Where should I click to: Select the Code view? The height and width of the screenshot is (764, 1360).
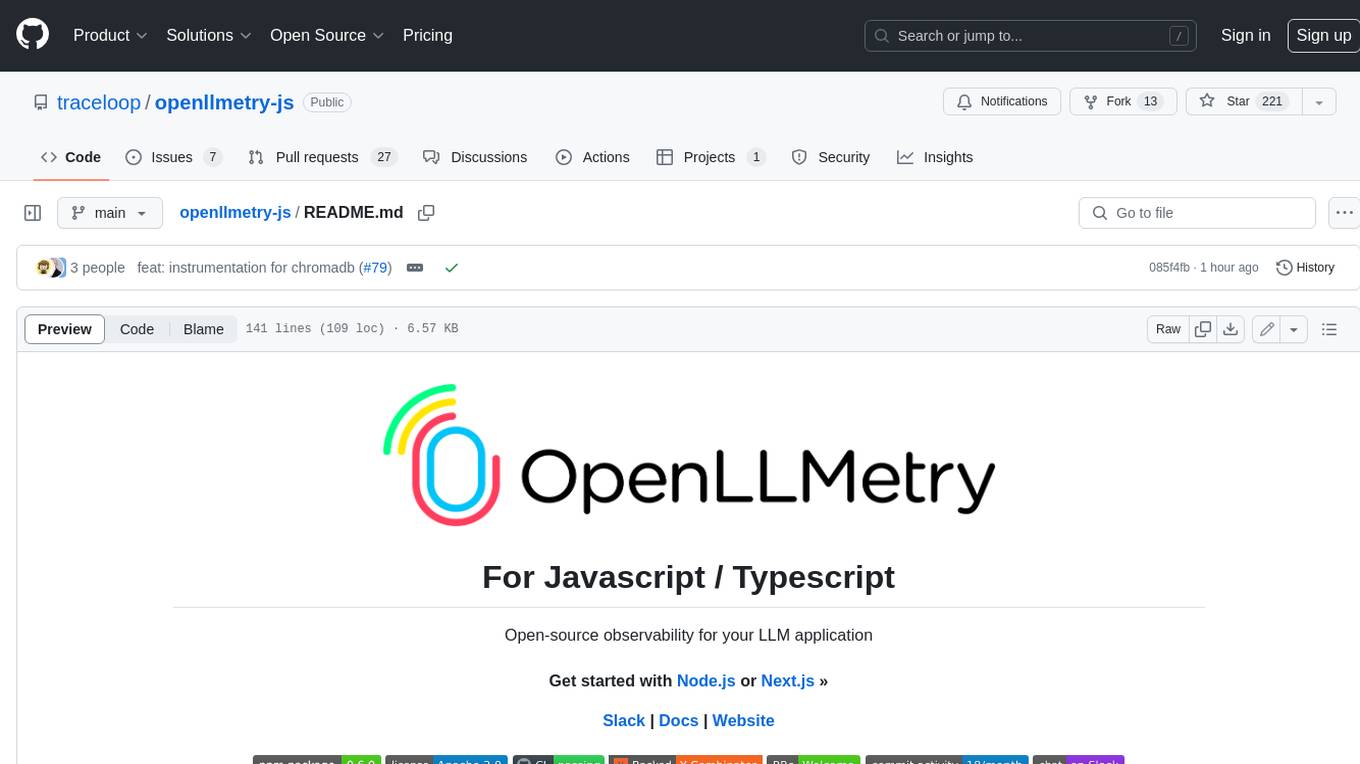click(x=137, y=329)
